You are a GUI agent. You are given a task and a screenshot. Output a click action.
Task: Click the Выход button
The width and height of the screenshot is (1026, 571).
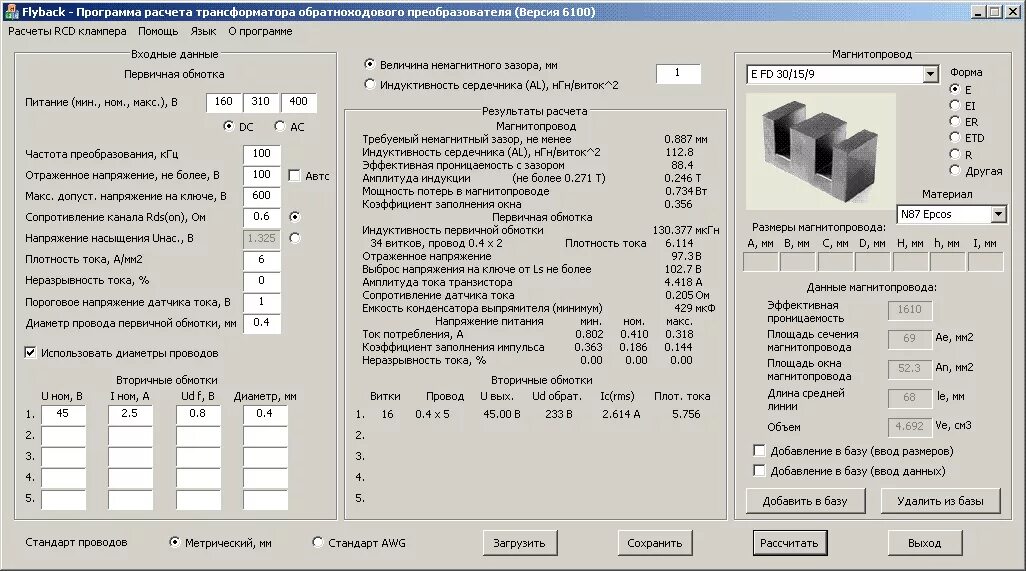coord(925,543)
